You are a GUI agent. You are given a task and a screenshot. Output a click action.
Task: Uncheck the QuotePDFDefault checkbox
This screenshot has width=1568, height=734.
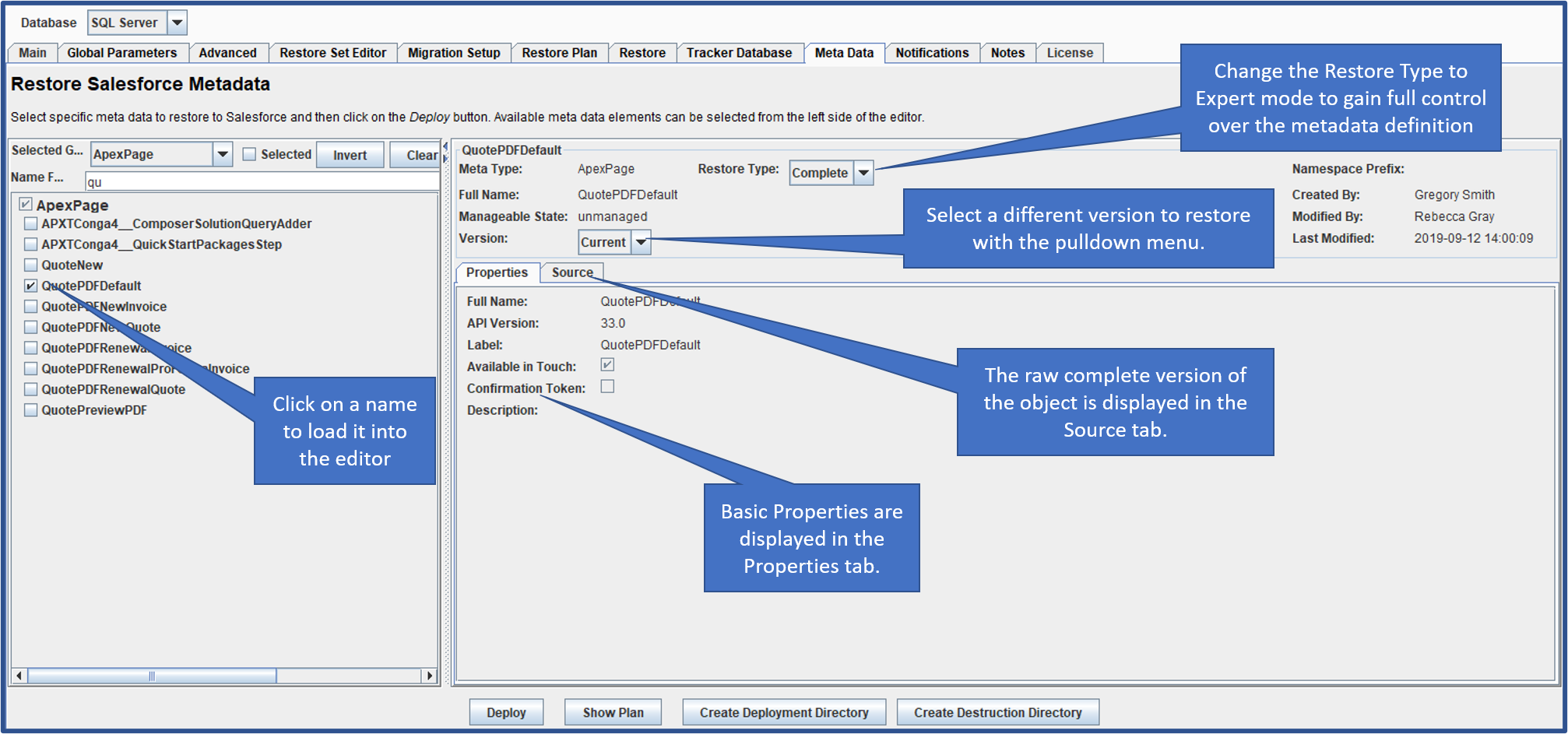click(31, 286)
